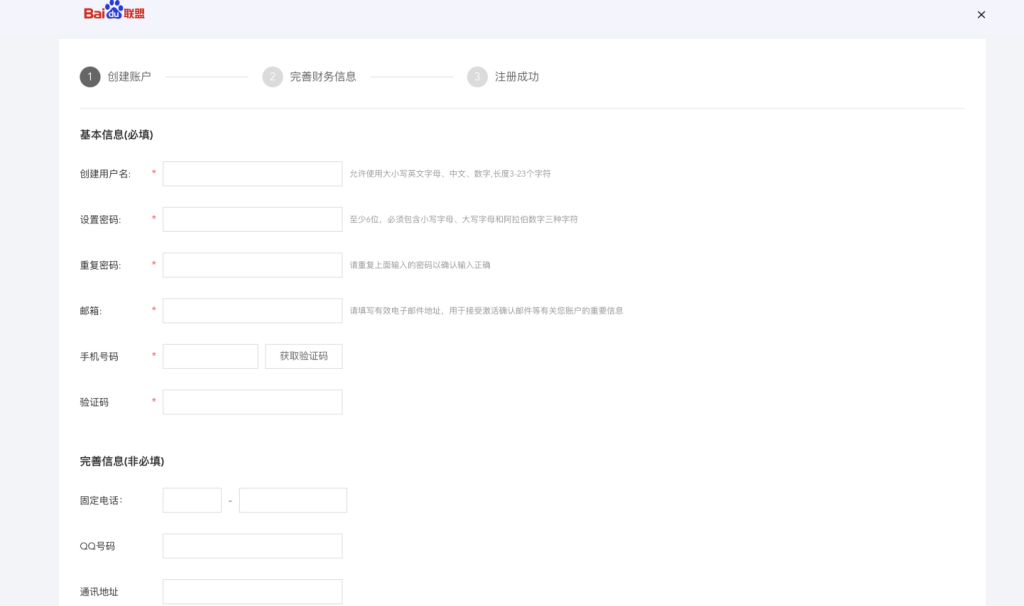
Task: Focus the QQ号码 input field
Action: [252, 546]
